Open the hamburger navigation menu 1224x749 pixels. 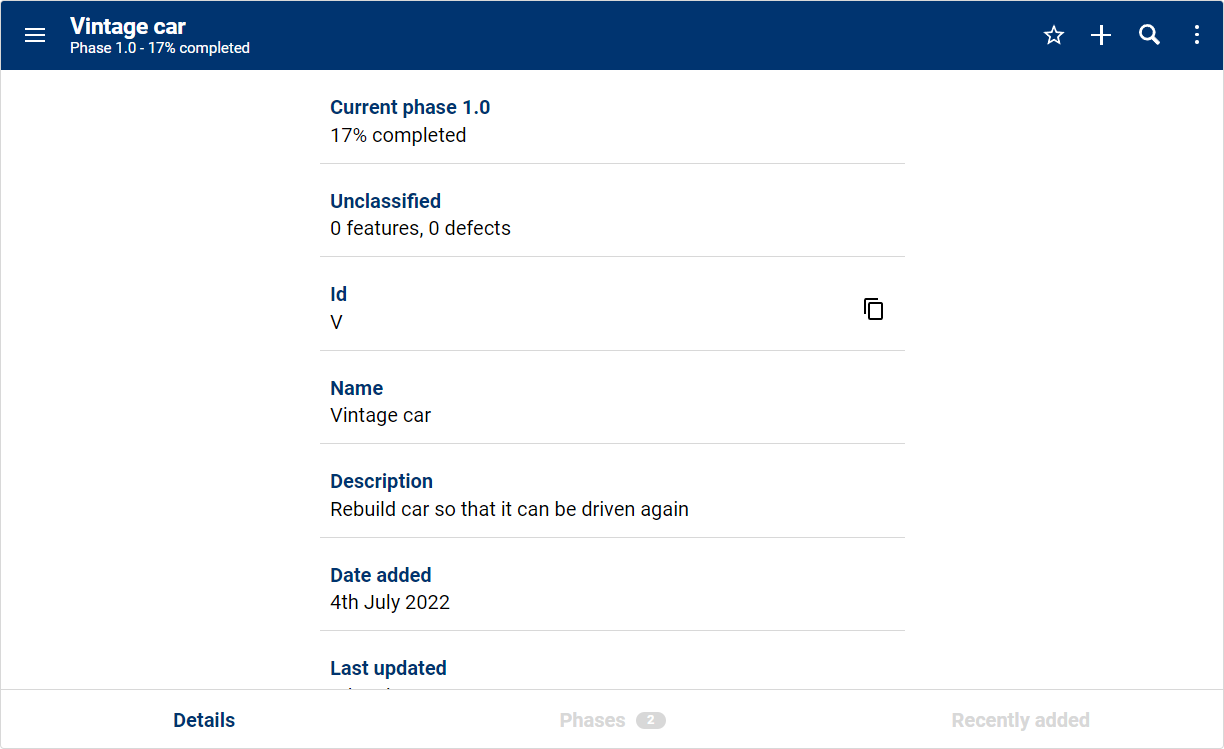(35, 35)
